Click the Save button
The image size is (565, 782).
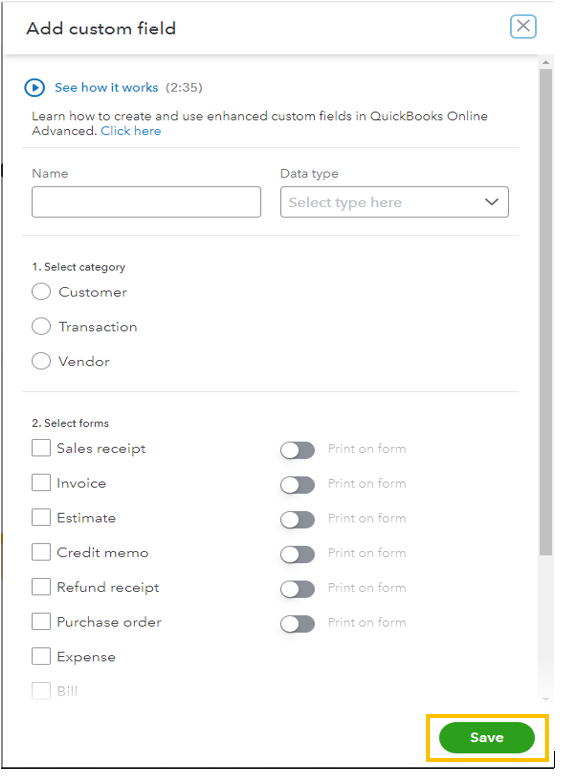pyautogui.click(x=487, y=738)
